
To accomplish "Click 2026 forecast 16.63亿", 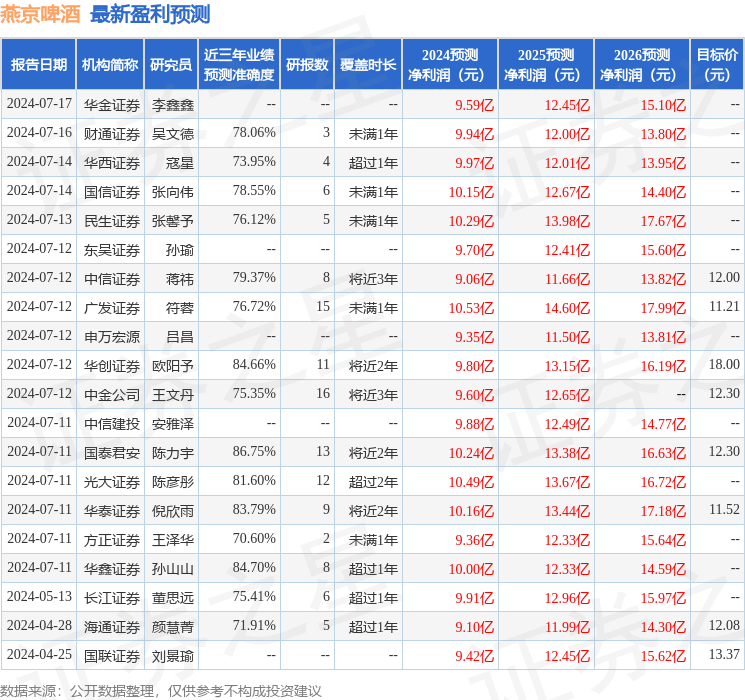I will point(663,453).
